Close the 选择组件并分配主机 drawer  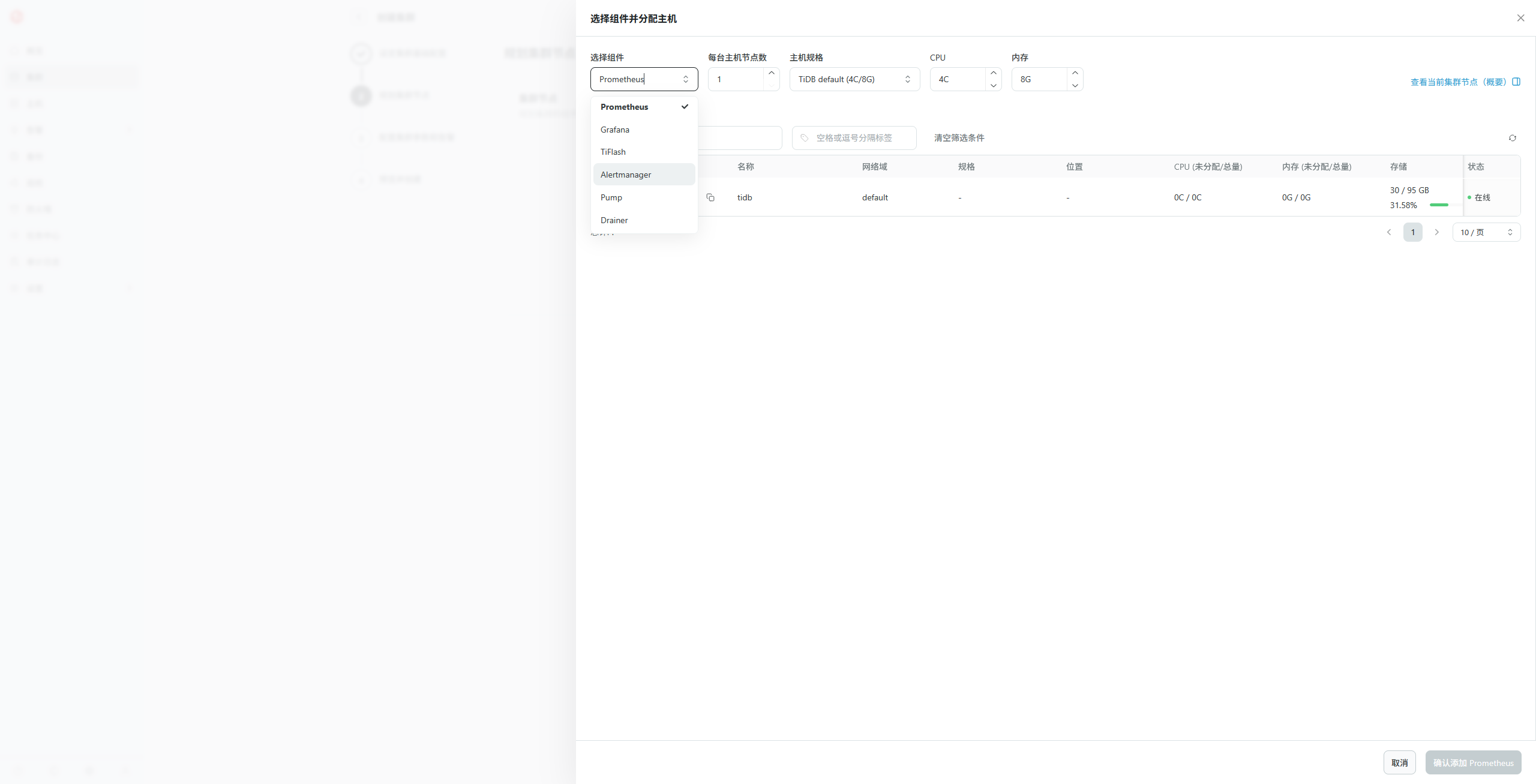pyautogui.click(x=1520, y=18)
